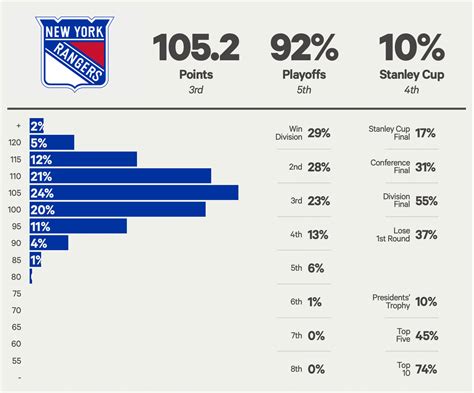Select the 10% Stanley Cup stat
This screenshot has height=393, width=474.
click(x=412, y=63)
